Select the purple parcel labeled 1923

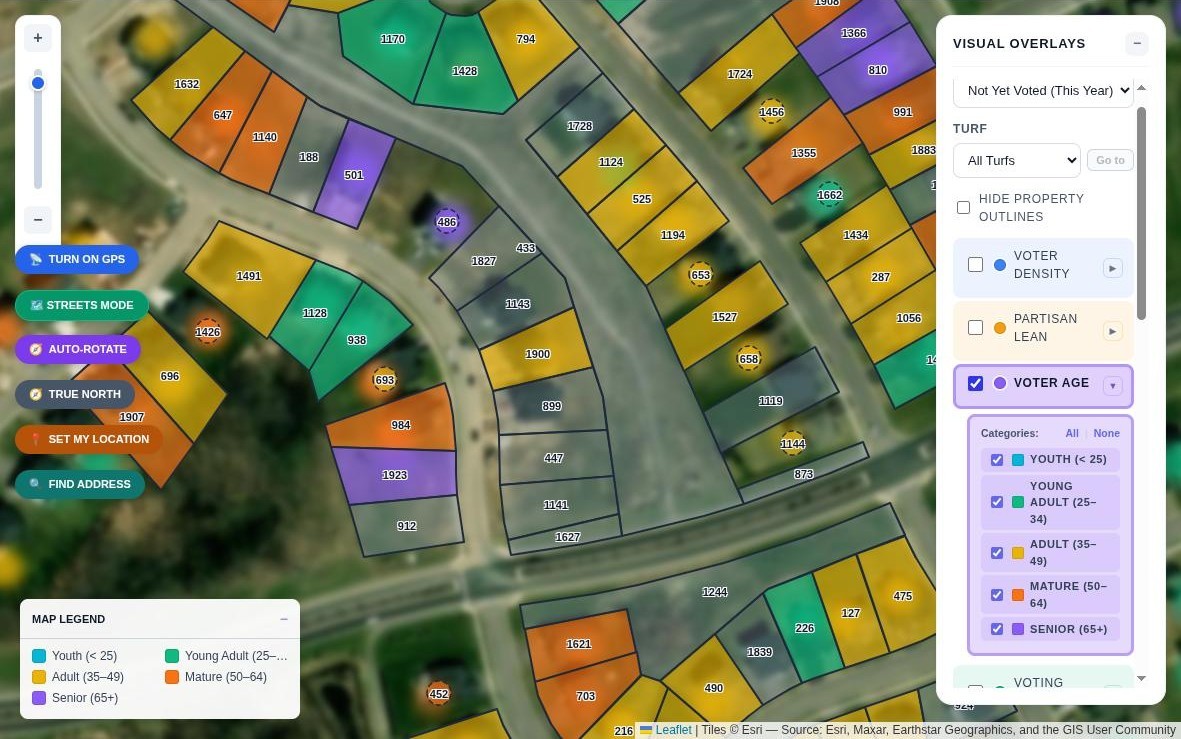click(395, 475)
